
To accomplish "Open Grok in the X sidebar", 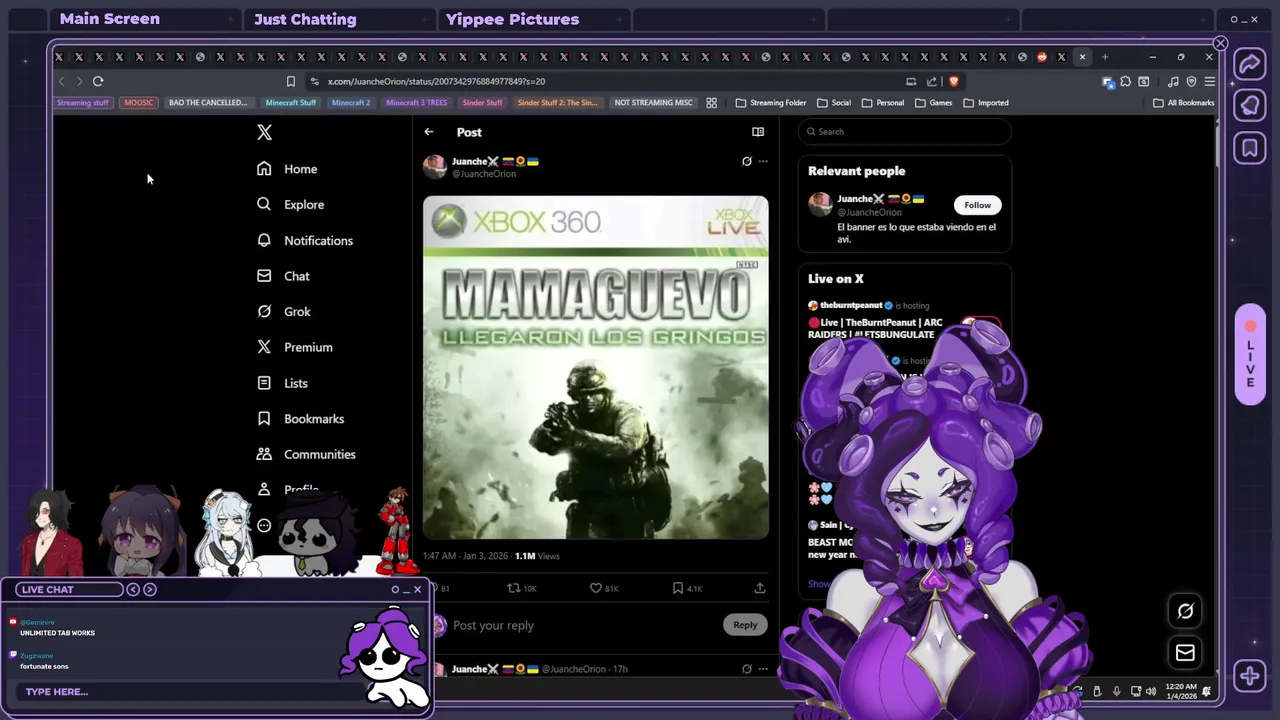I will click(284, 311).
